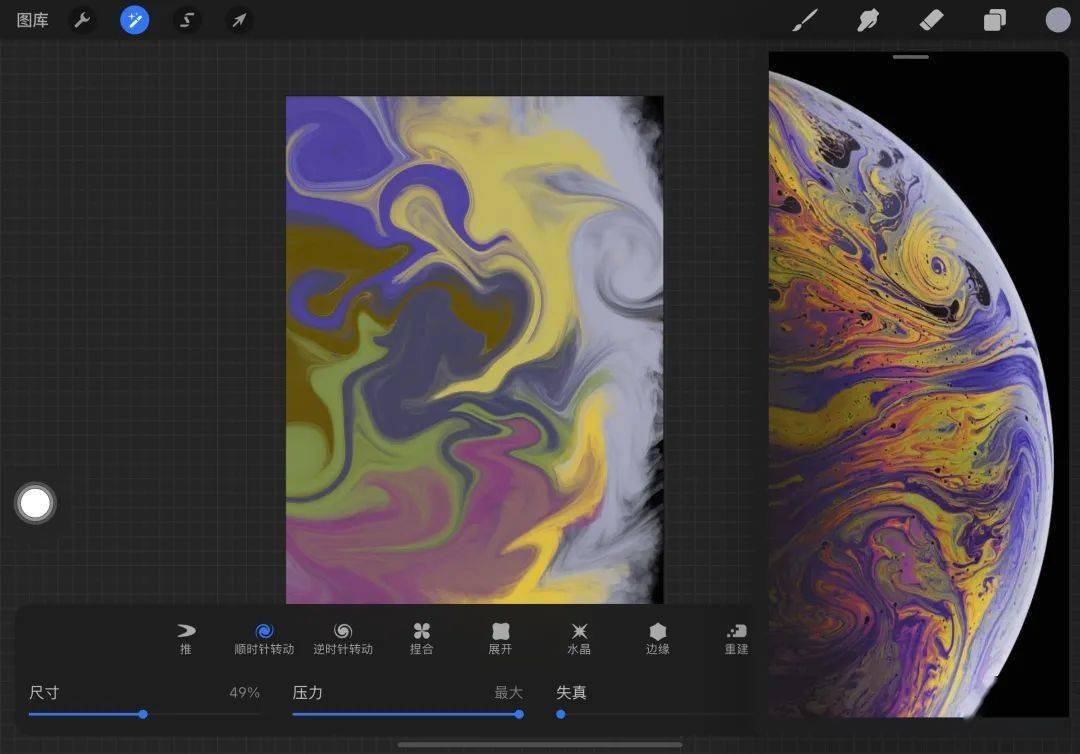1080x754 pixels.
Task: Click the 失真 label
Action: pos(571,692)
